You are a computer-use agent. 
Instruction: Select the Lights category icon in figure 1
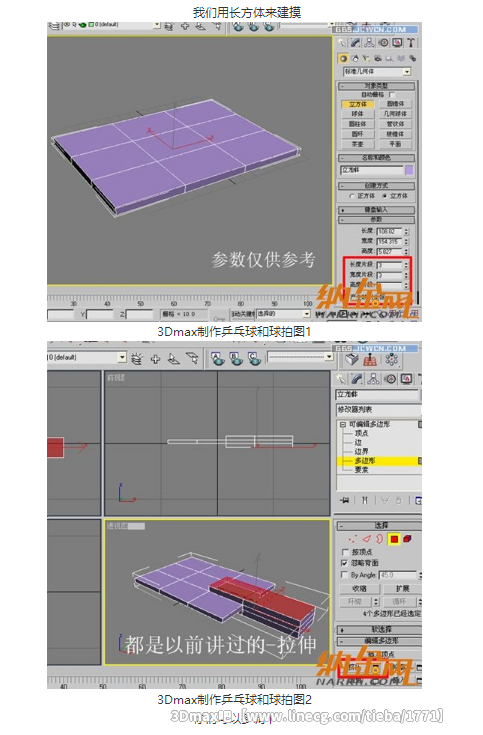366,59
